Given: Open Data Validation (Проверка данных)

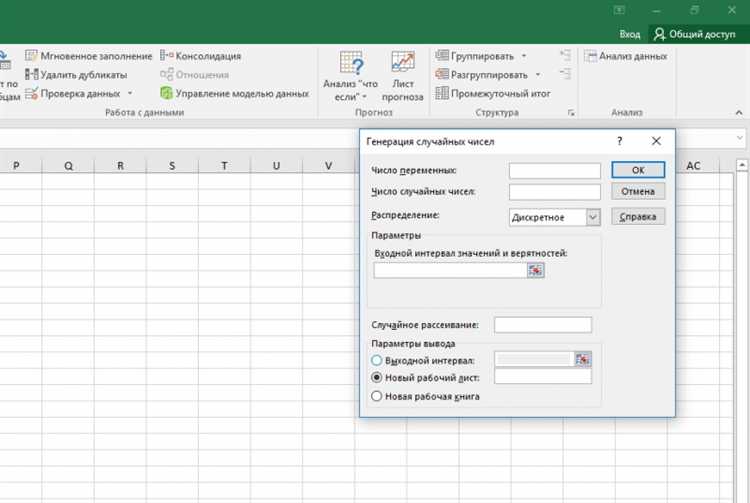Looking at the screenshot, I should [73, 93].
